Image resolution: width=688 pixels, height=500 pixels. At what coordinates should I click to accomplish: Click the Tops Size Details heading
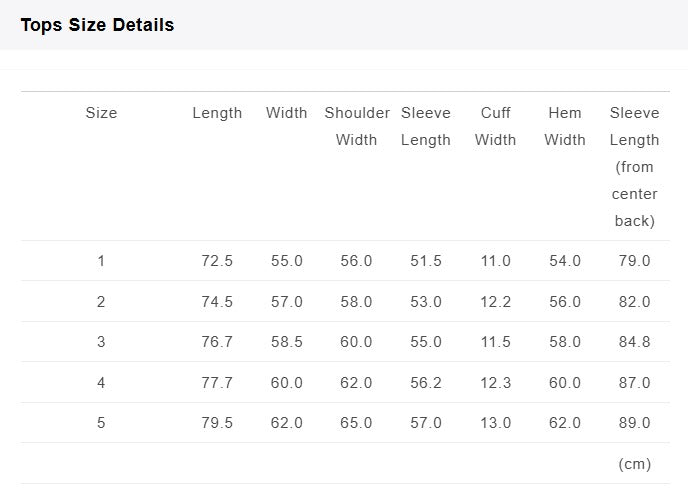pyautogui.click(x=97, y=25)
